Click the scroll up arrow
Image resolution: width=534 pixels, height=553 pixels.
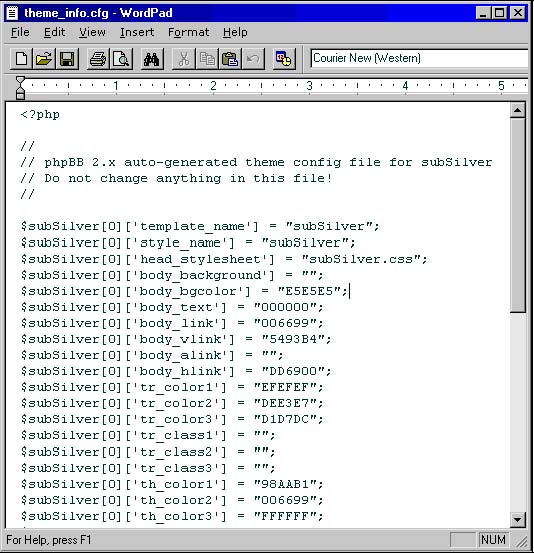click(x=517, y=111)
